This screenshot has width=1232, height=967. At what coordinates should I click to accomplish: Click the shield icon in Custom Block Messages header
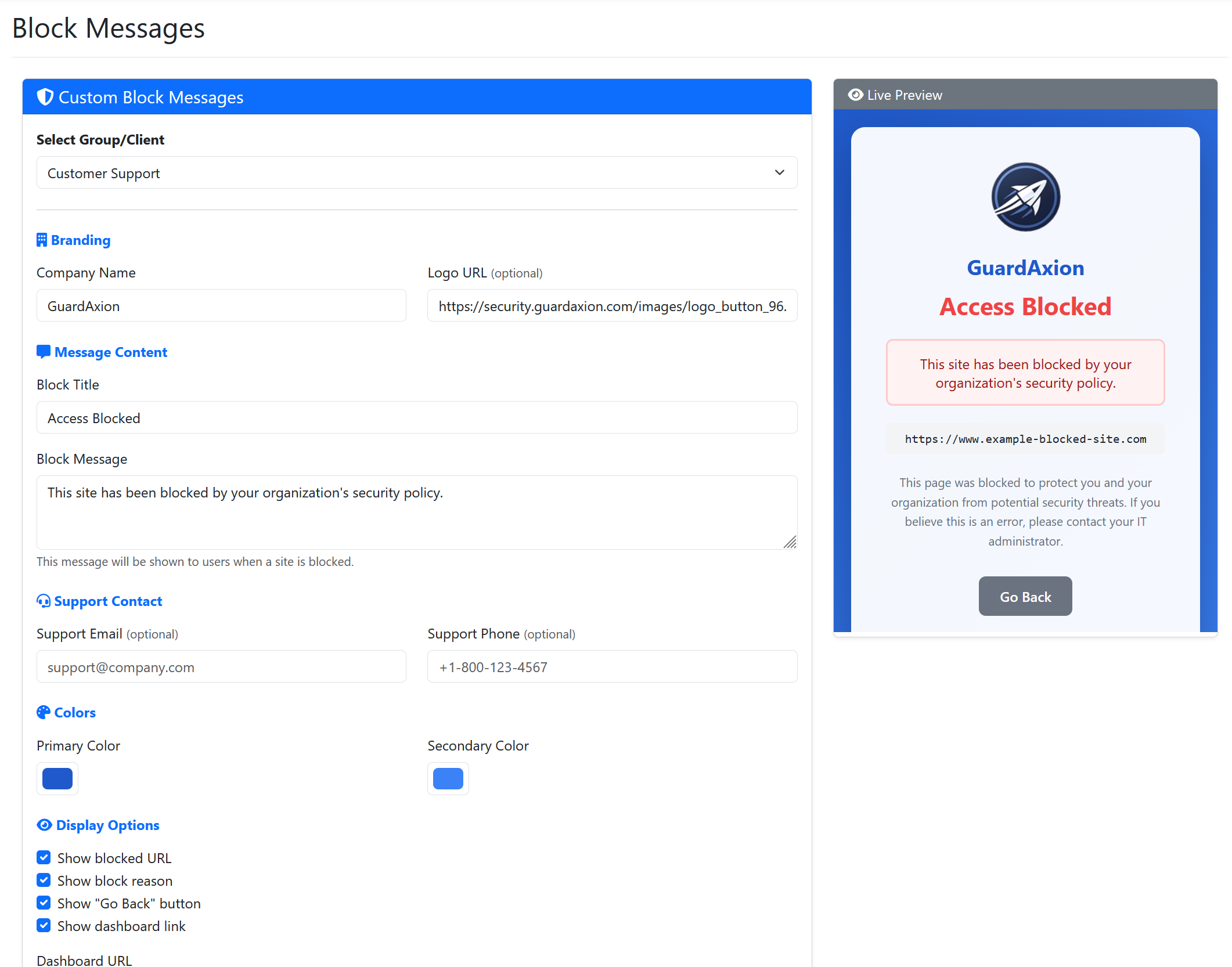[x=45, y=97]
